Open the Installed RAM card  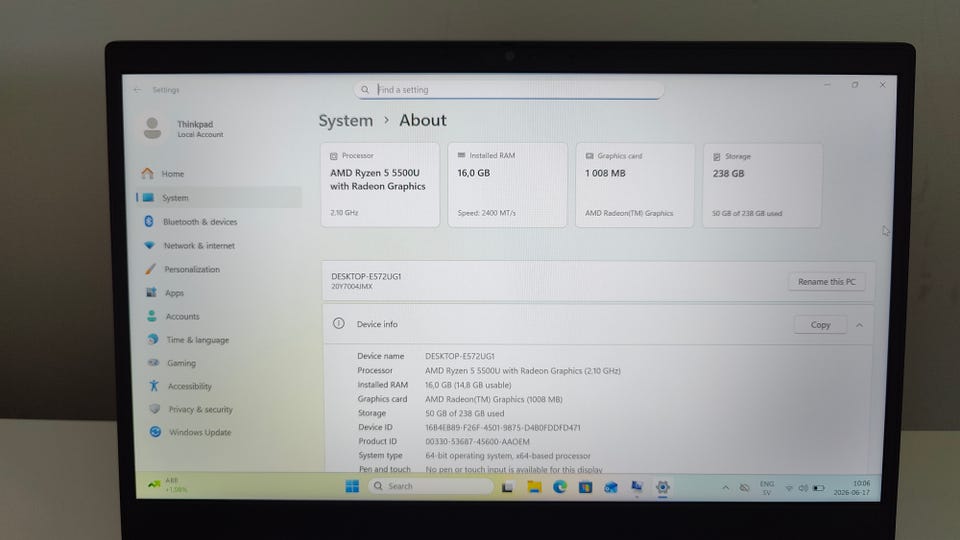(507, 185)
